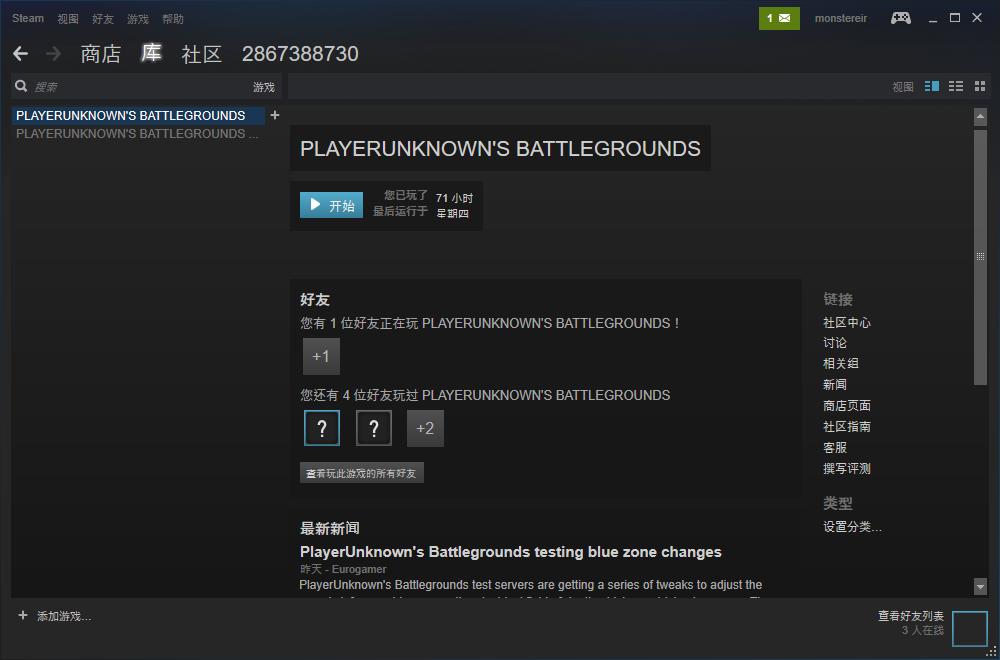Open the inbox envelope notification

coord(778,18)
